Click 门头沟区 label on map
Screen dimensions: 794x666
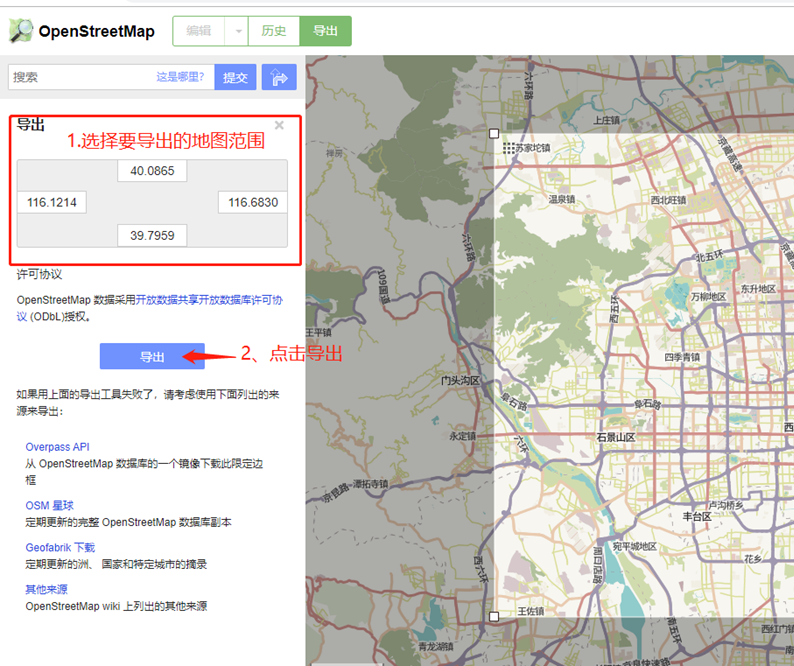(x=460, y=380)
